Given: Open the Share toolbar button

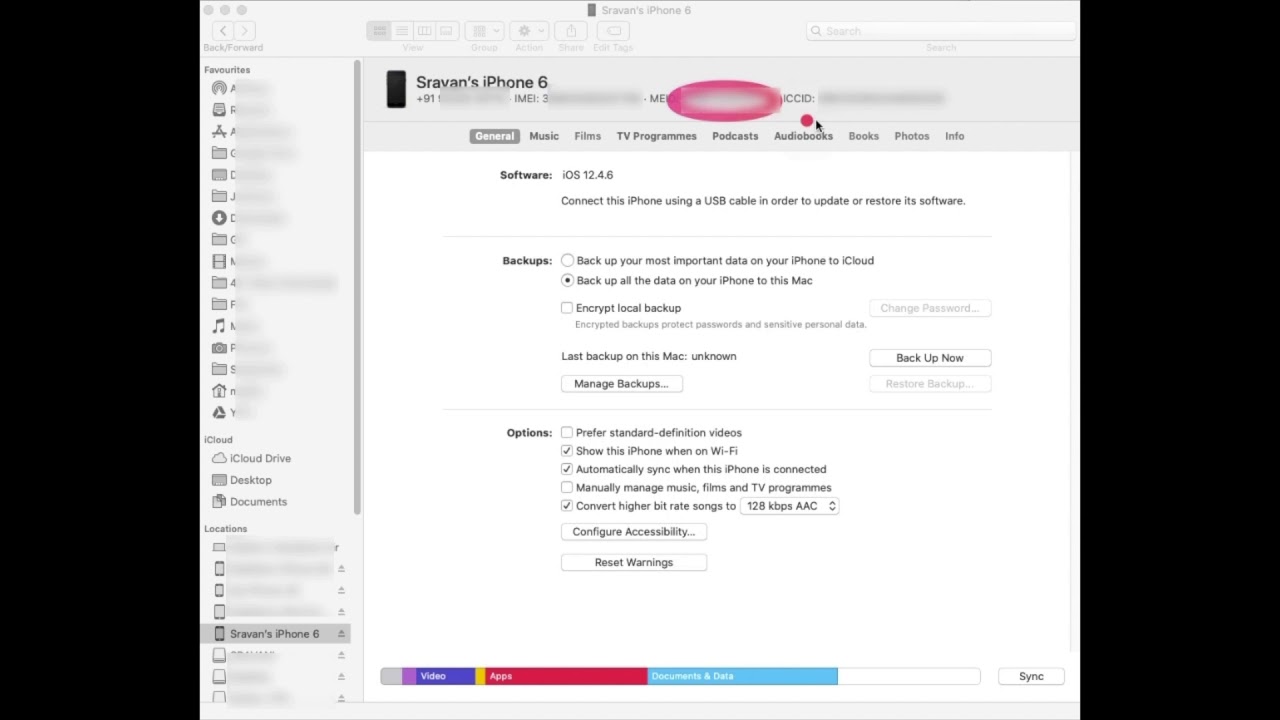Looking at the screenshot, I should tap(571, 31).
